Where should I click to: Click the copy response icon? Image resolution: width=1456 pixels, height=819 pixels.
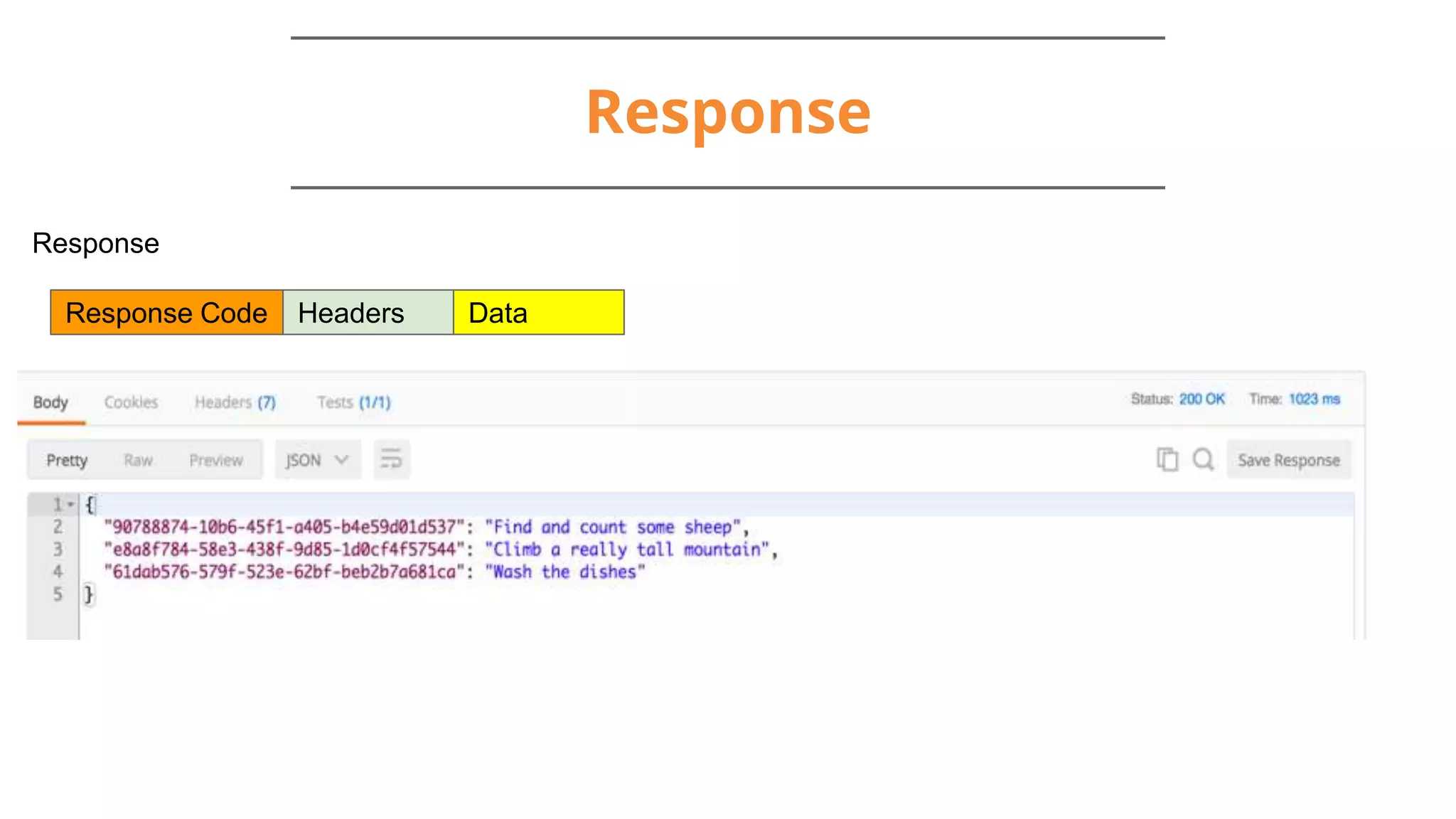click(1167, 459)
